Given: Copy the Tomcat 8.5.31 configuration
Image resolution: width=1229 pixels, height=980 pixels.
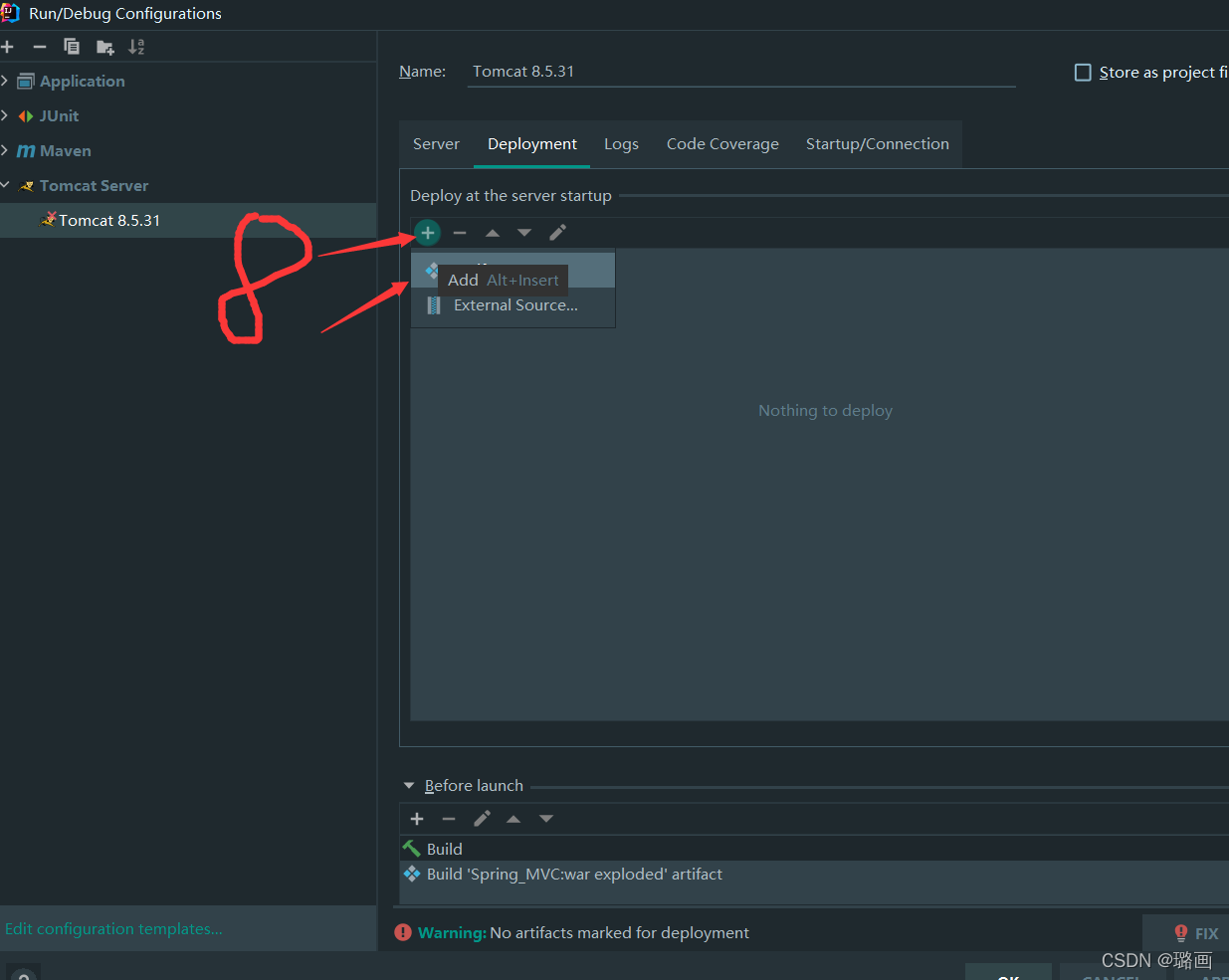Looking at the screenshot, I should tap(71, 46).
